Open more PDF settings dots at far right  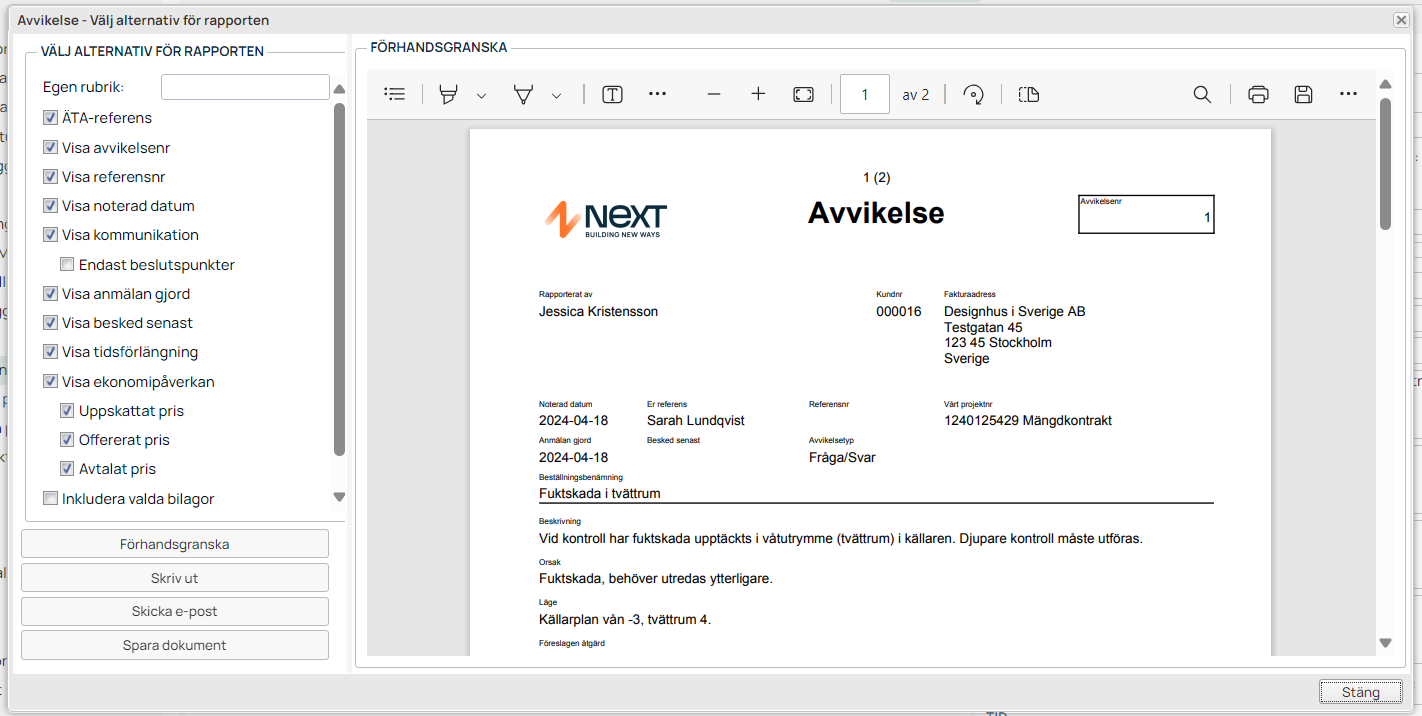click(x=1348, y=94)
